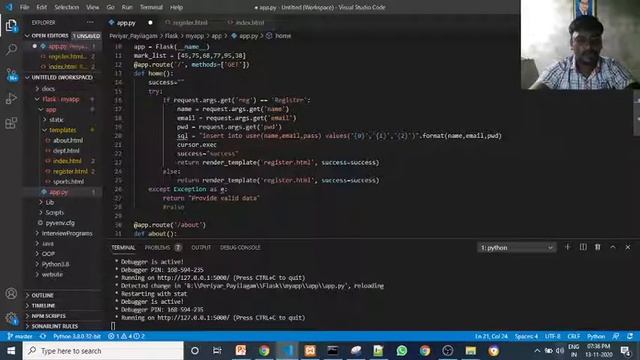Open the Run menu
The image size is (640, 360).
pyautogui.click(x=127, y=7)
